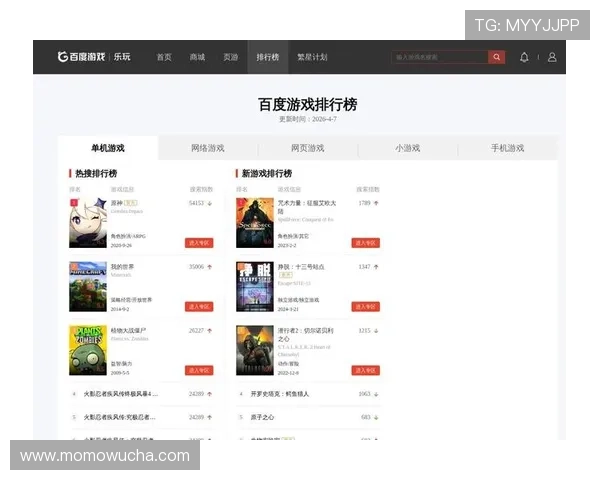The image size is (600, 480).
Task: Open the 植物大战僵尸 title link
Action: 128,330
